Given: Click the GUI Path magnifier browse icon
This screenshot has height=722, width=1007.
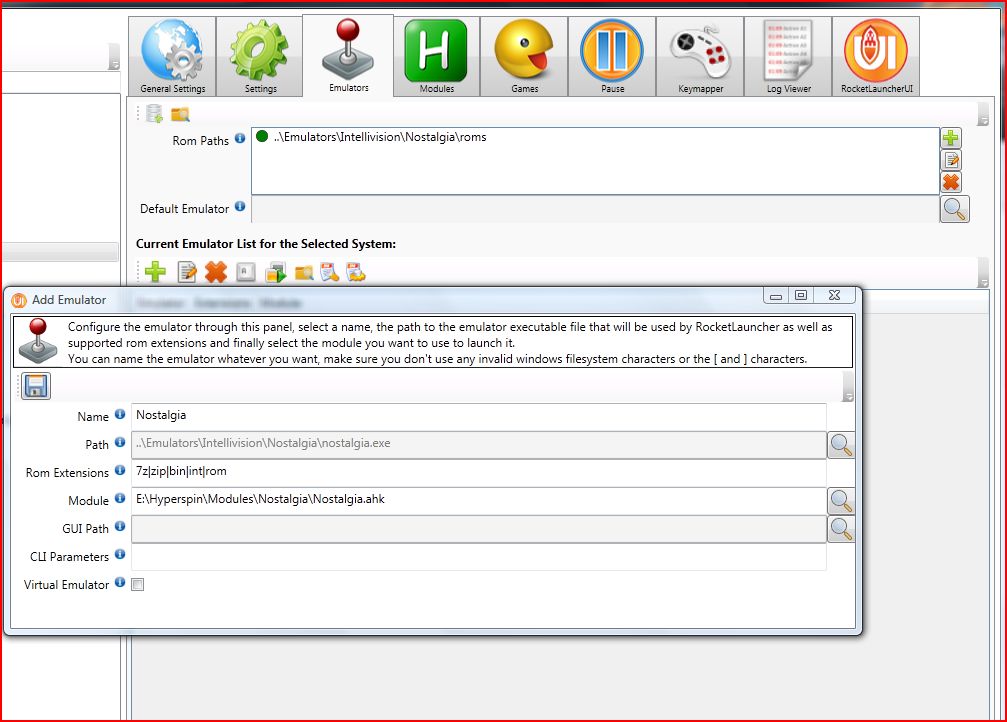Looking at the screenshot, I should (841, 528).
